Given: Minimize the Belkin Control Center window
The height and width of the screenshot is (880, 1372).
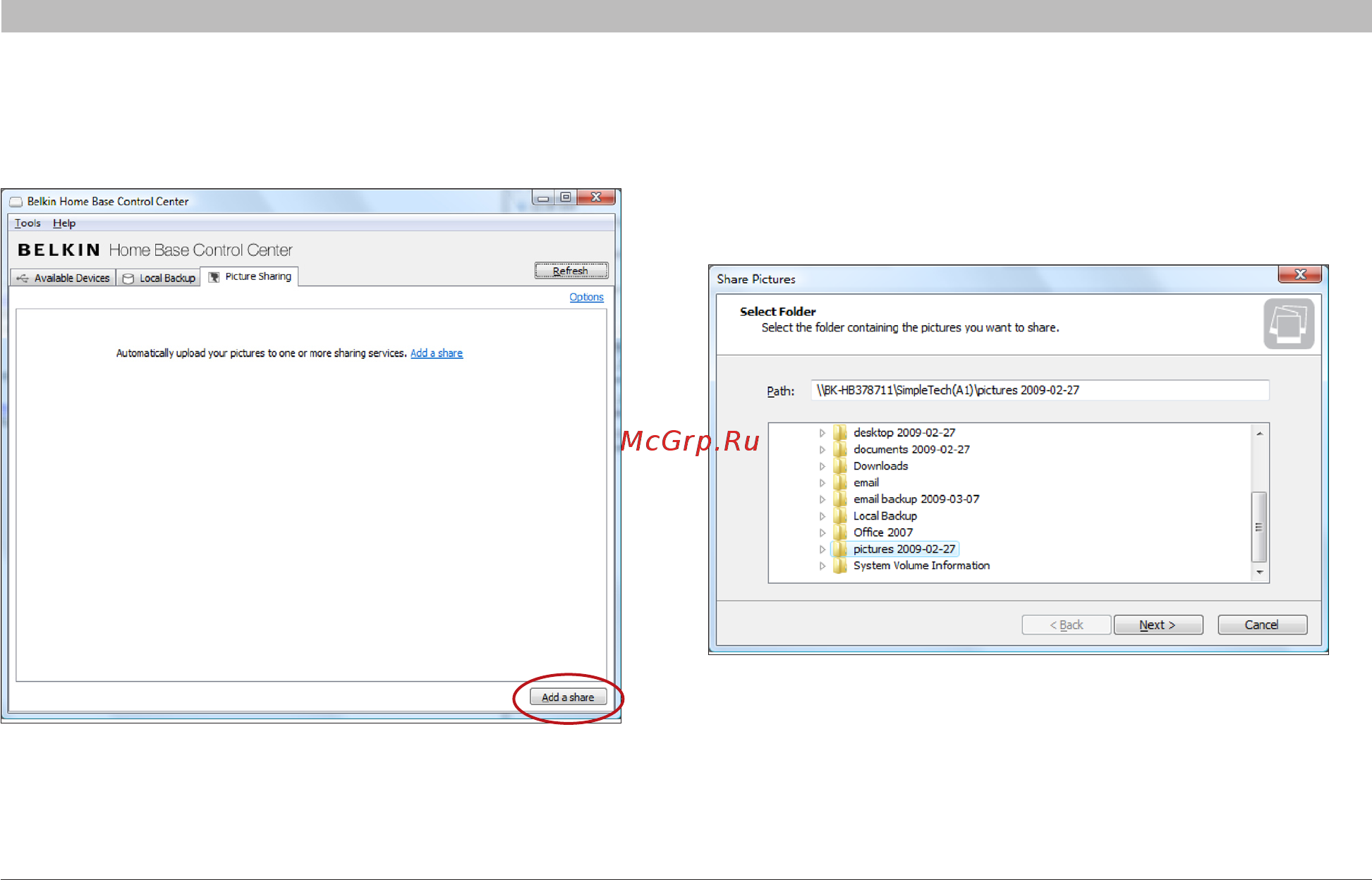Looking at the screenshot, I should coord(543,198).
